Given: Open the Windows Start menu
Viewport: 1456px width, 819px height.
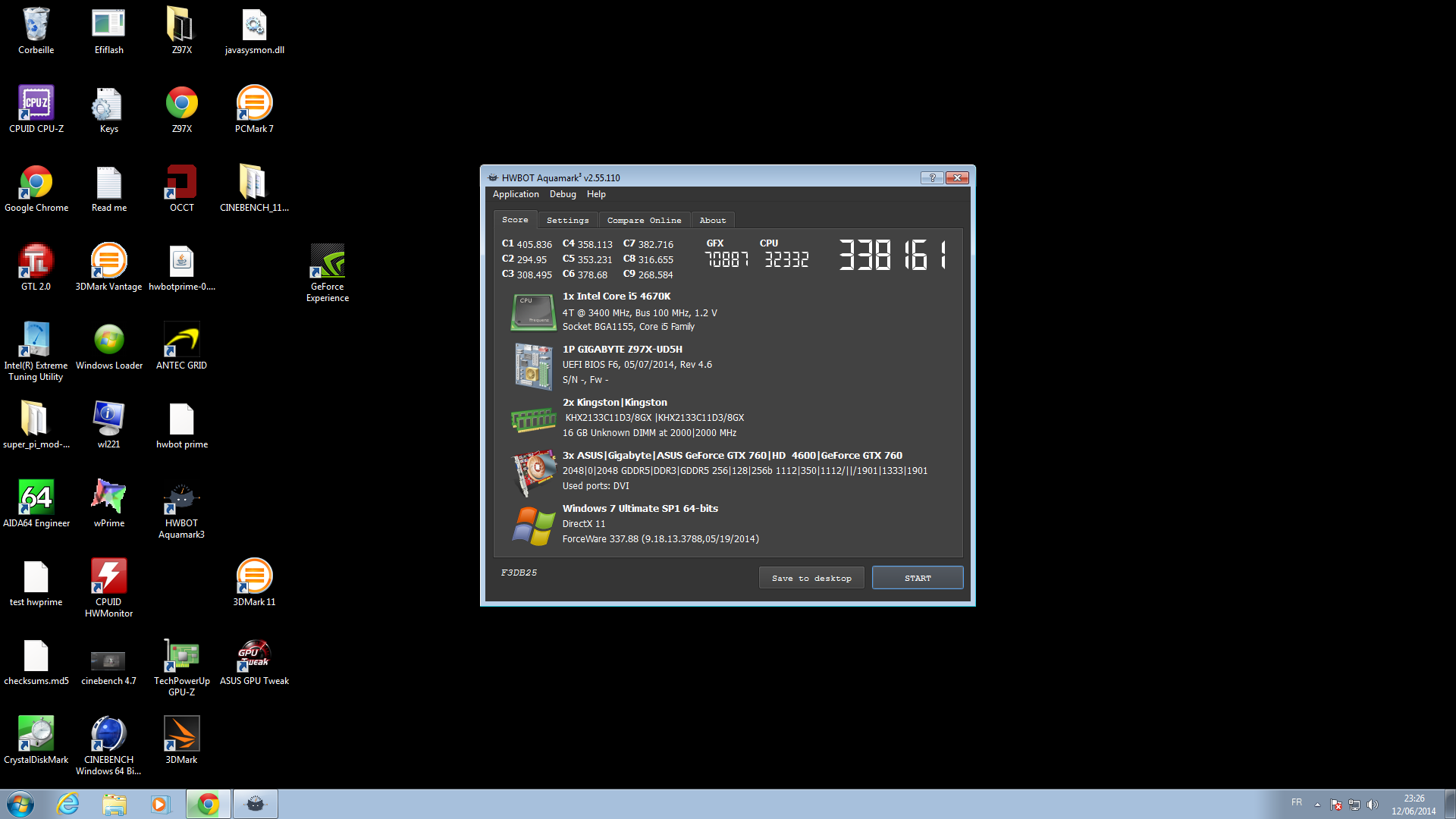Looking at the screenshot, I should 20,804.
